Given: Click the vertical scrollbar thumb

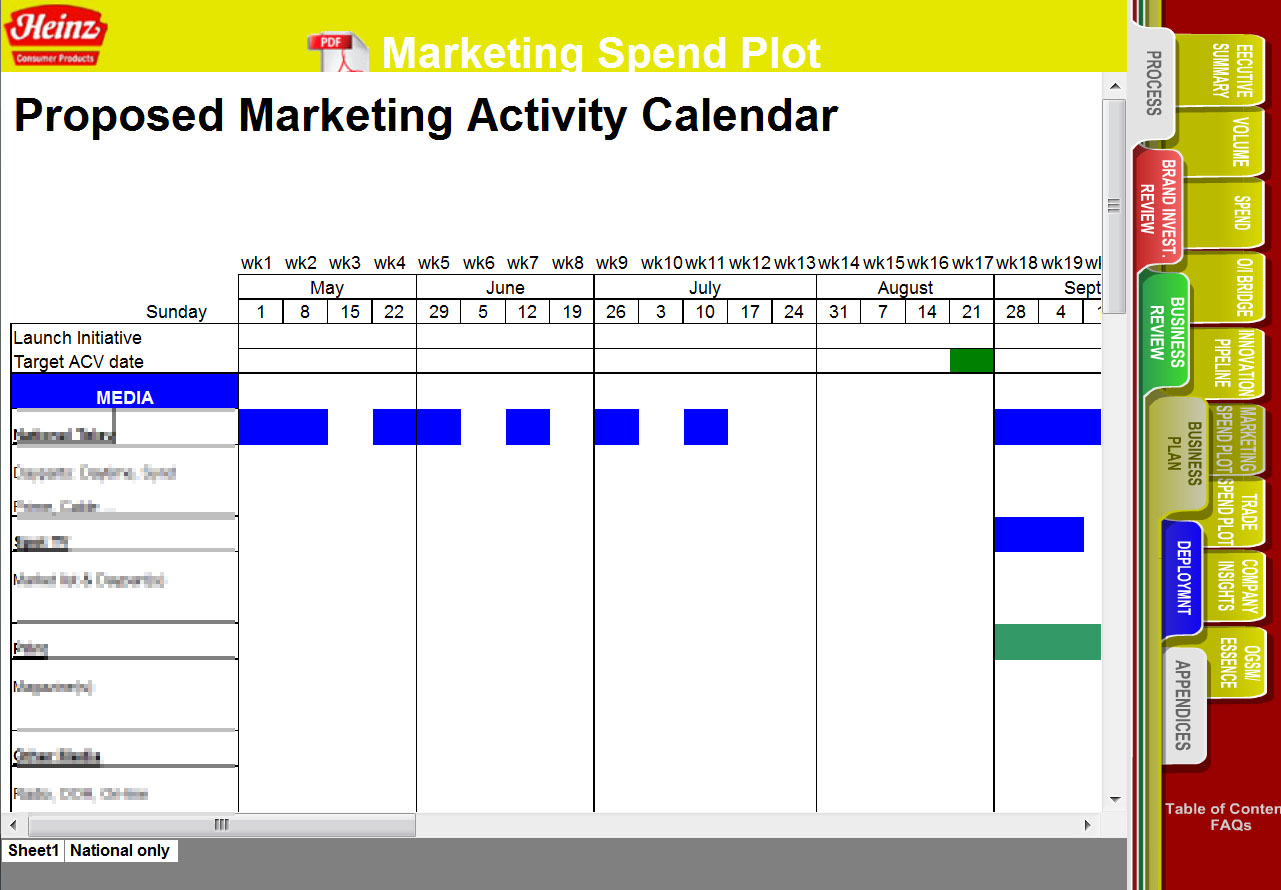Looking at the screenshot, I should (1114, 205).
